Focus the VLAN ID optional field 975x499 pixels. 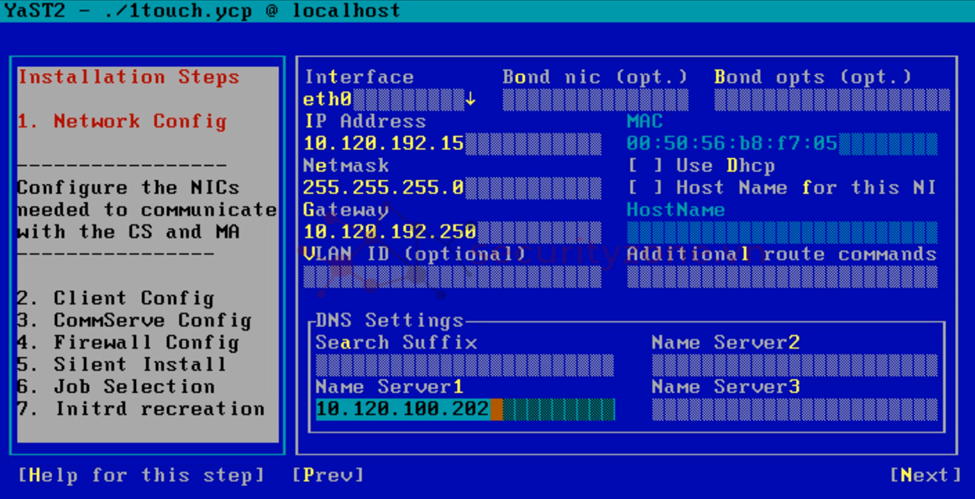451,276
